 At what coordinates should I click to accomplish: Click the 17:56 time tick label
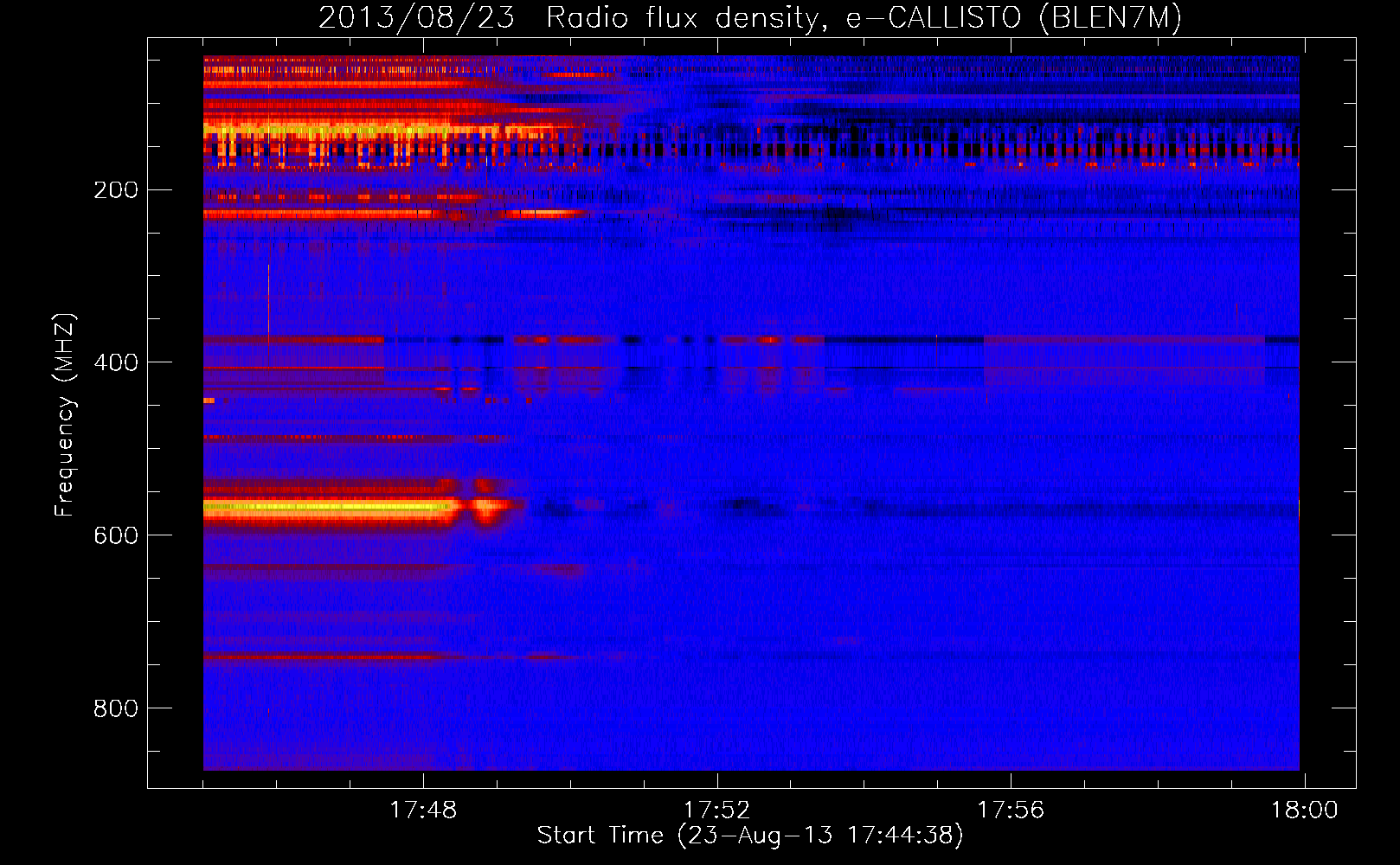point(1011,811)
